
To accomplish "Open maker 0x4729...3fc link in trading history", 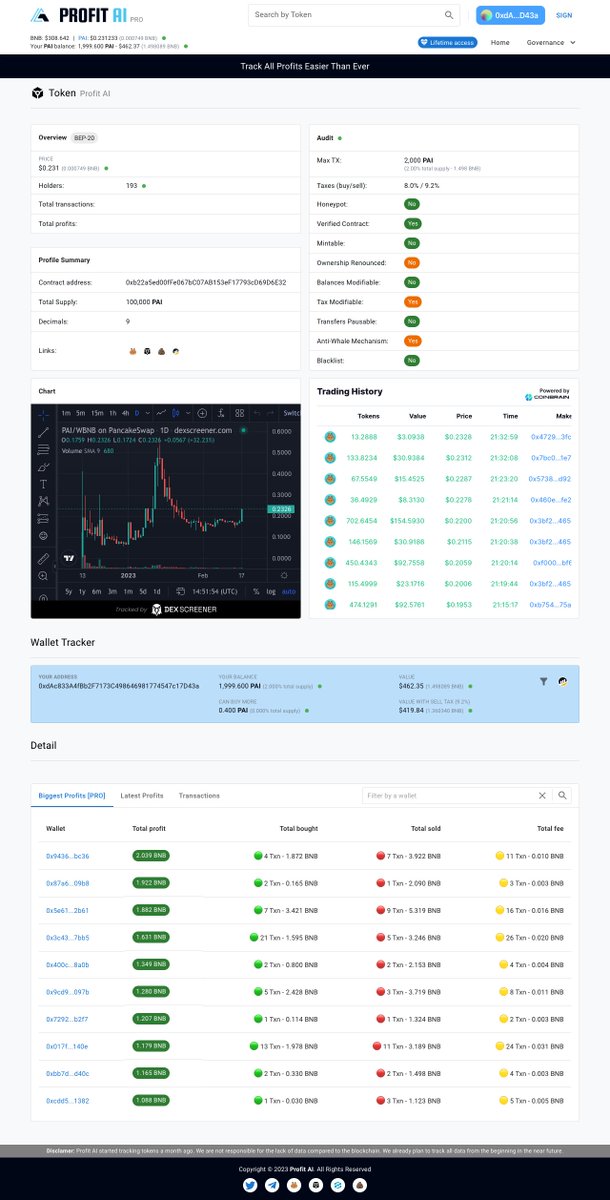I will click(x=551, y=436).
